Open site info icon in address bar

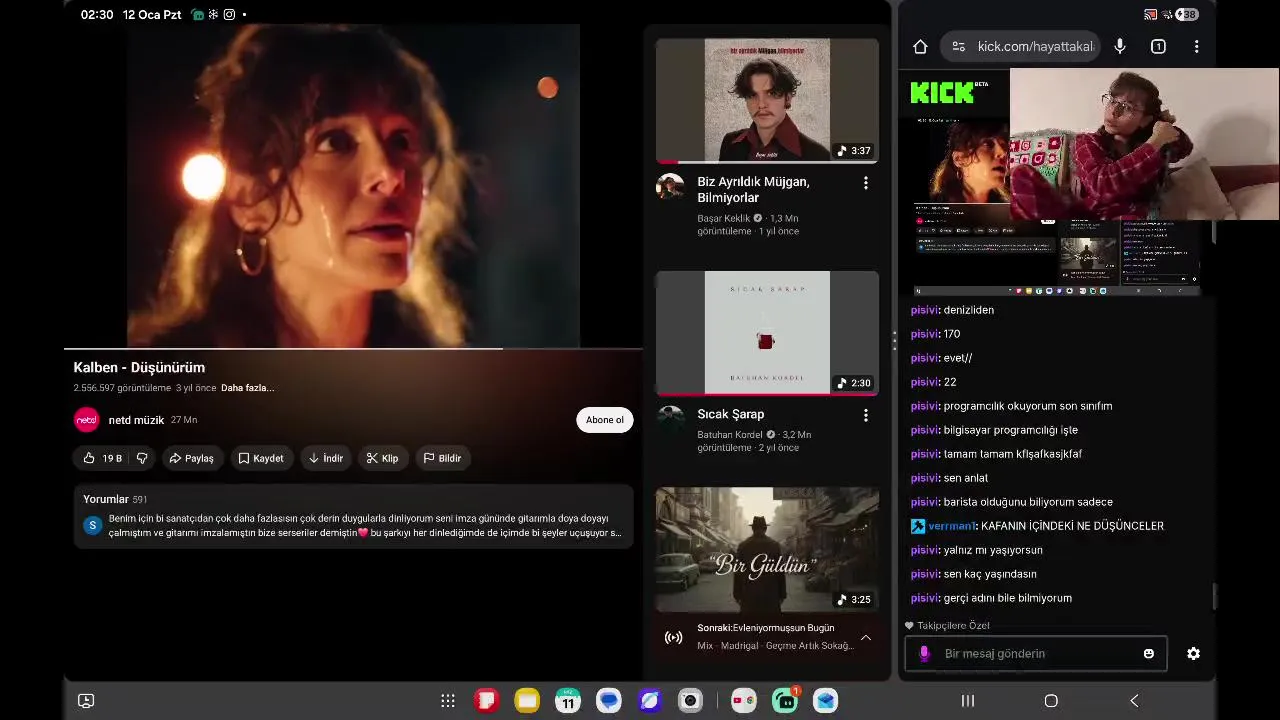958,46
